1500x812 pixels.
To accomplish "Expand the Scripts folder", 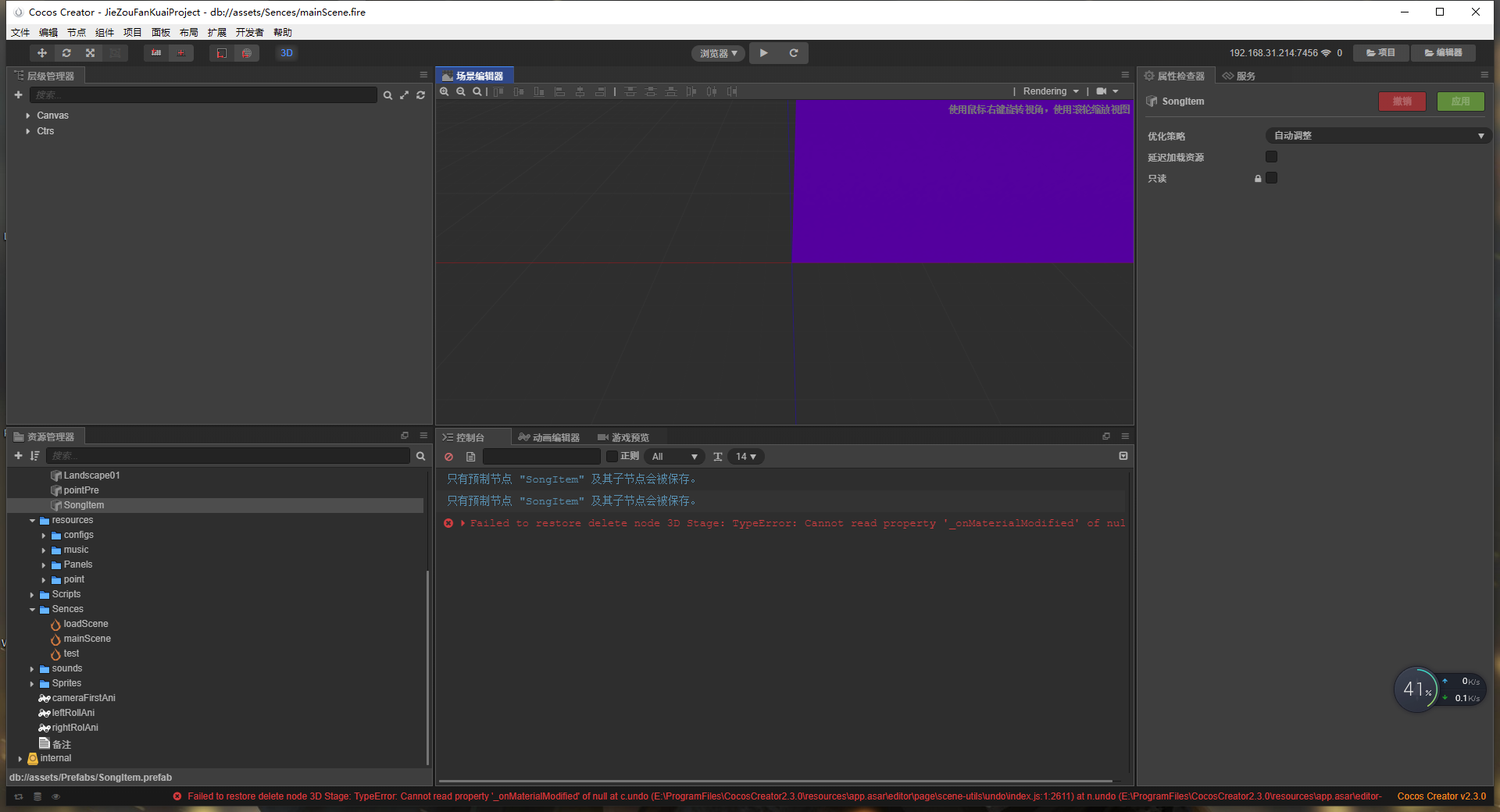I will (32, 594).
